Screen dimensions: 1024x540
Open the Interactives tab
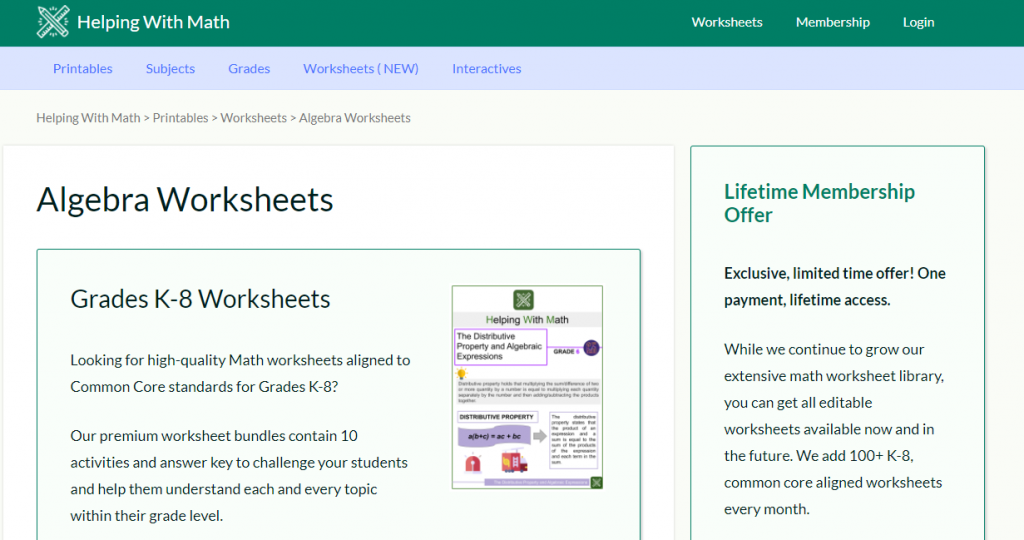(x=487, y=69)
